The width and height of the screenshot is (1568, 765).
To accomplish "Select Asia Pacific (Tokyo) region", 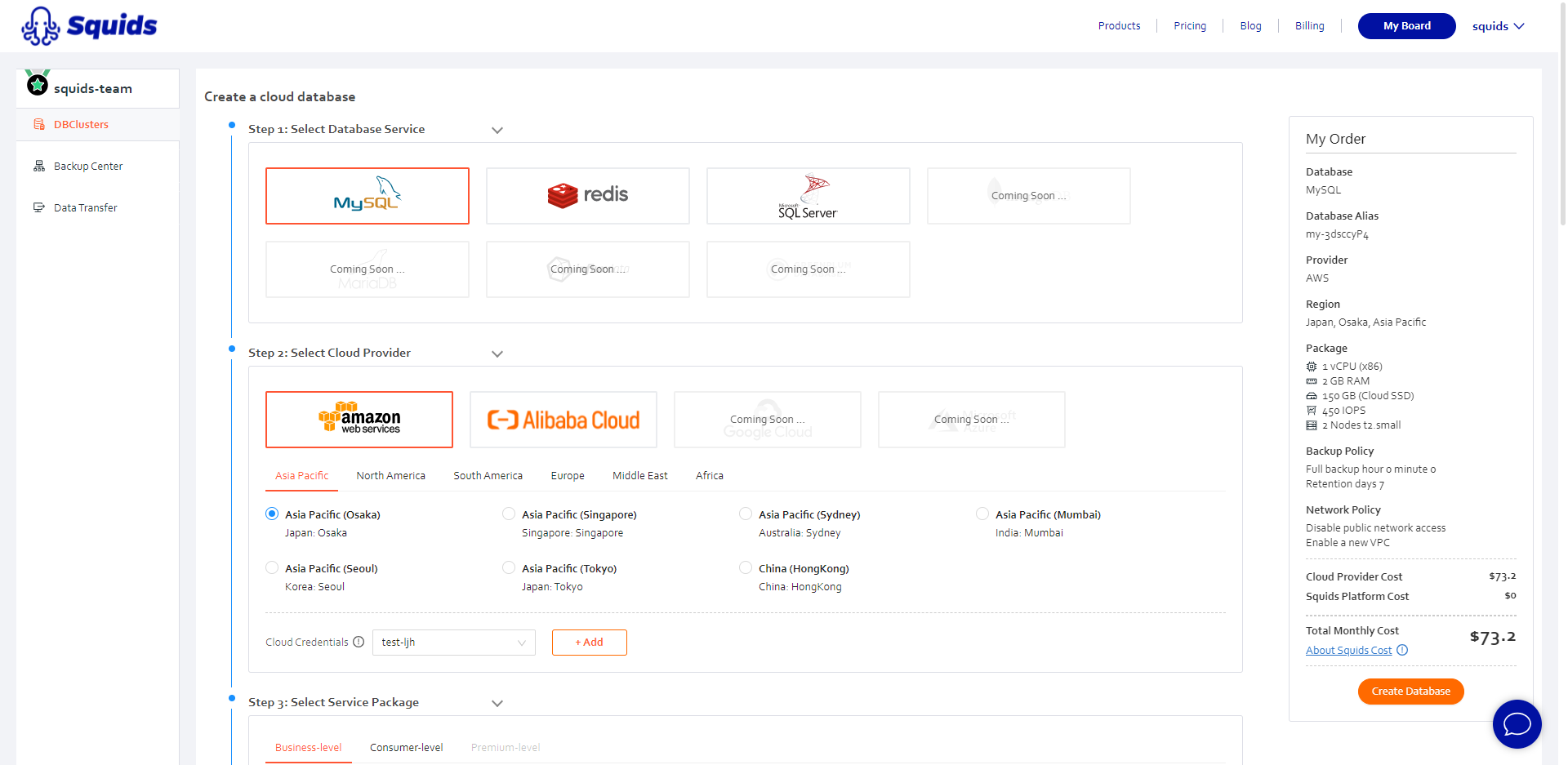I will [509, 567].
